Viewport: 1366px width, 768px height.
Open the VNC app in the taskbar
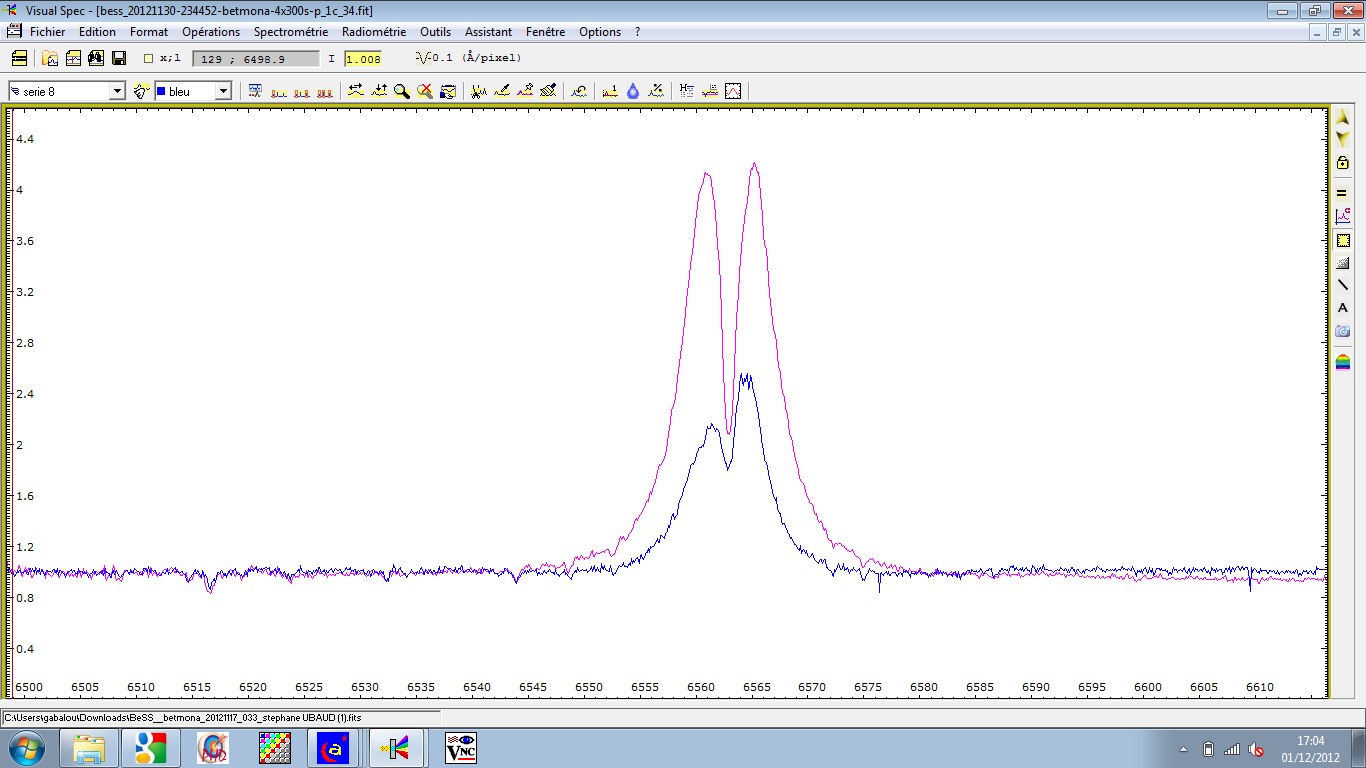pyautogui.click(x=460, y=748)
